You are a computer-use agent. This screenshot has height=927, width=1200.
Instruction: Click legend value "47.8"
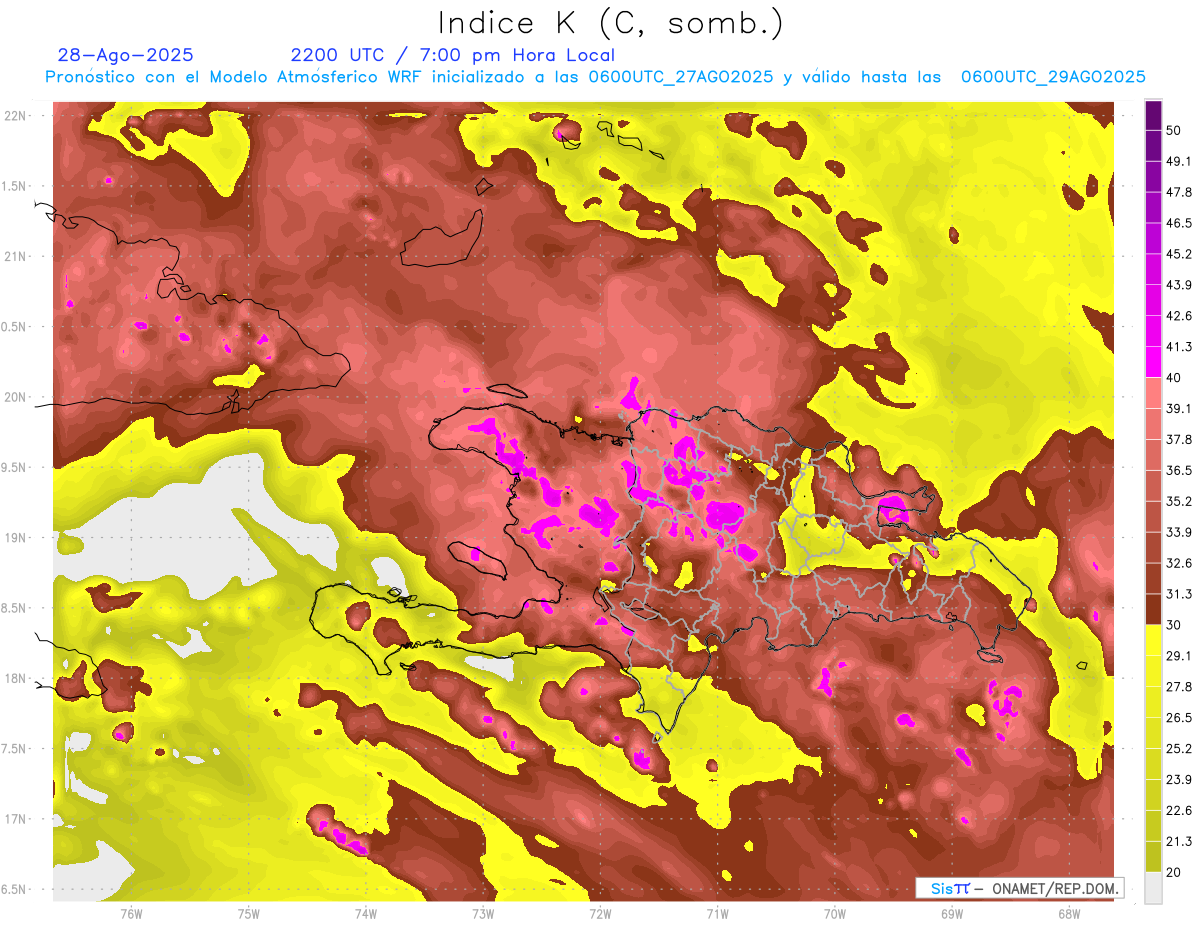pyautogui.click(x=1178, y=192)
